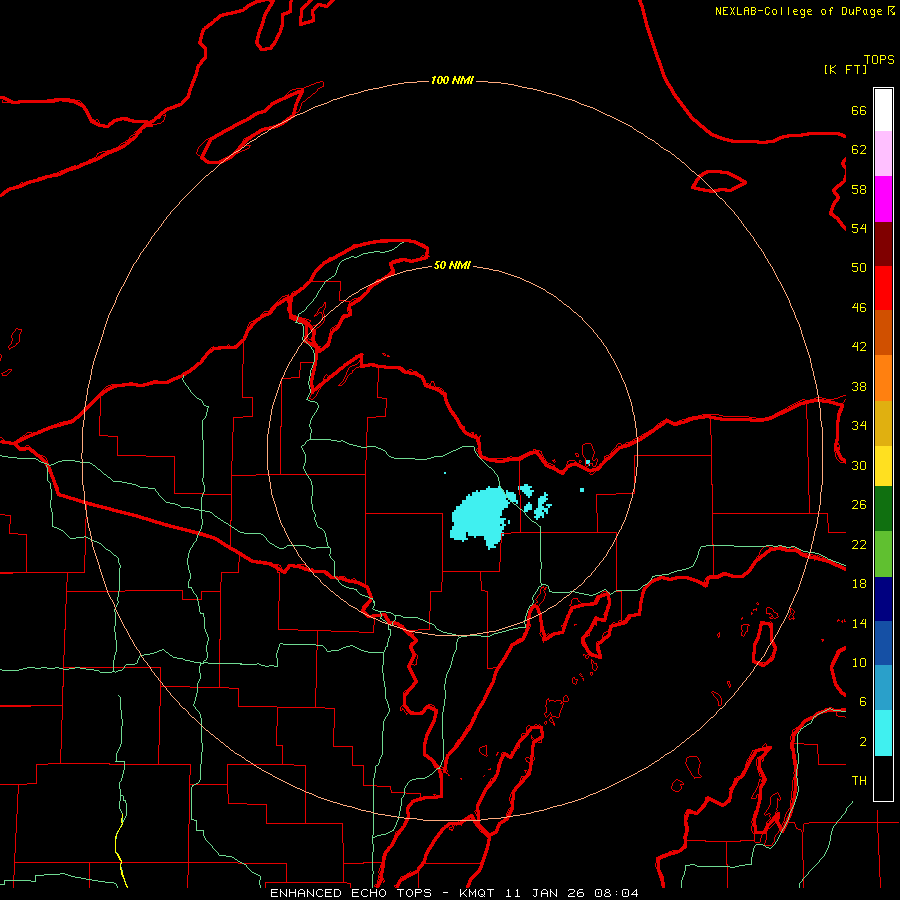Click the 'KMQT' radar station identifier
900x900 pixels.
tap(478, 893)
